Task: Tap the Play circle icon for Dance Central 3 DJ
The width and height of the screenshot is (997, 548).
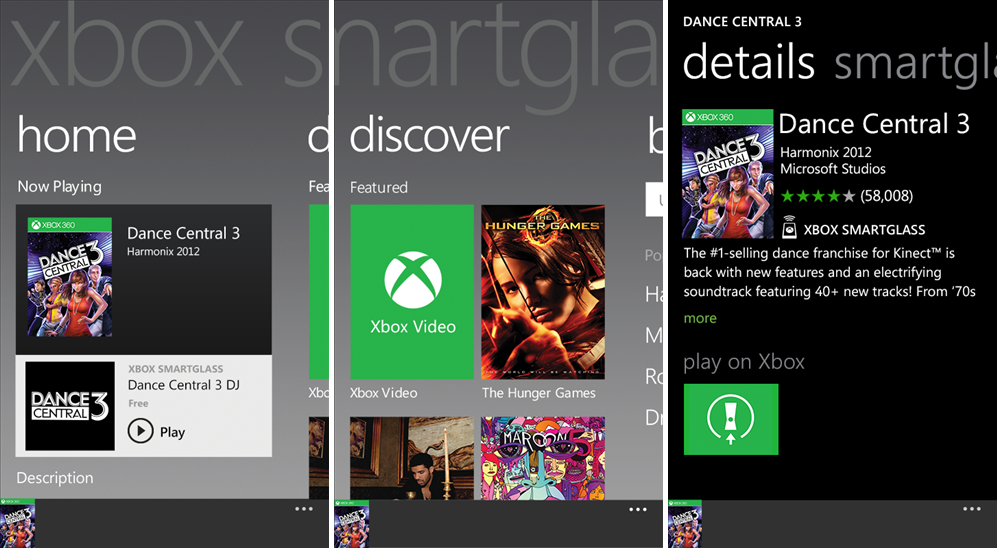Action: point(141,431)
